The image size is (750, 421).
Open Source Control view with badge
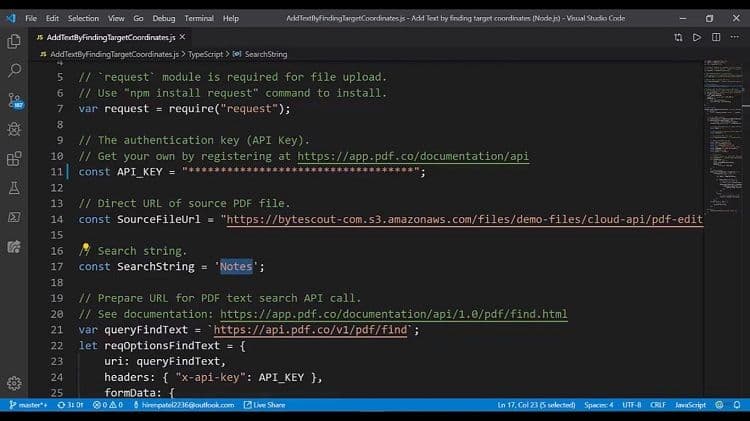point(14,100)
